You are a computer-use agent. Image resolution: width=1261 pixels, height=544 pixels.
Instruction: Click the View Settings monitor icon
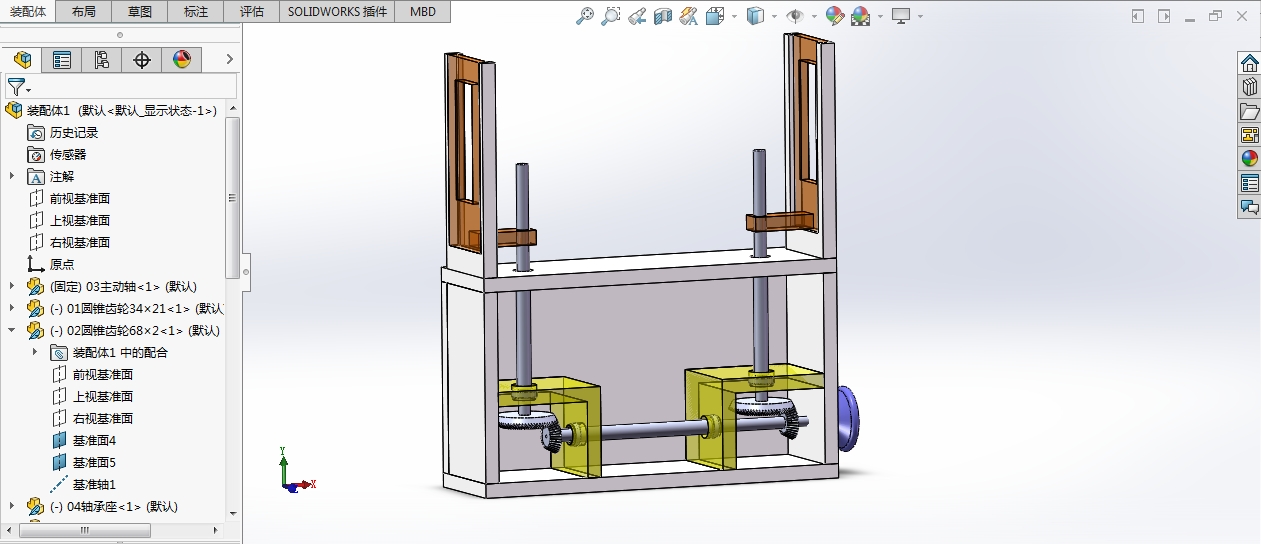(901, 16)
